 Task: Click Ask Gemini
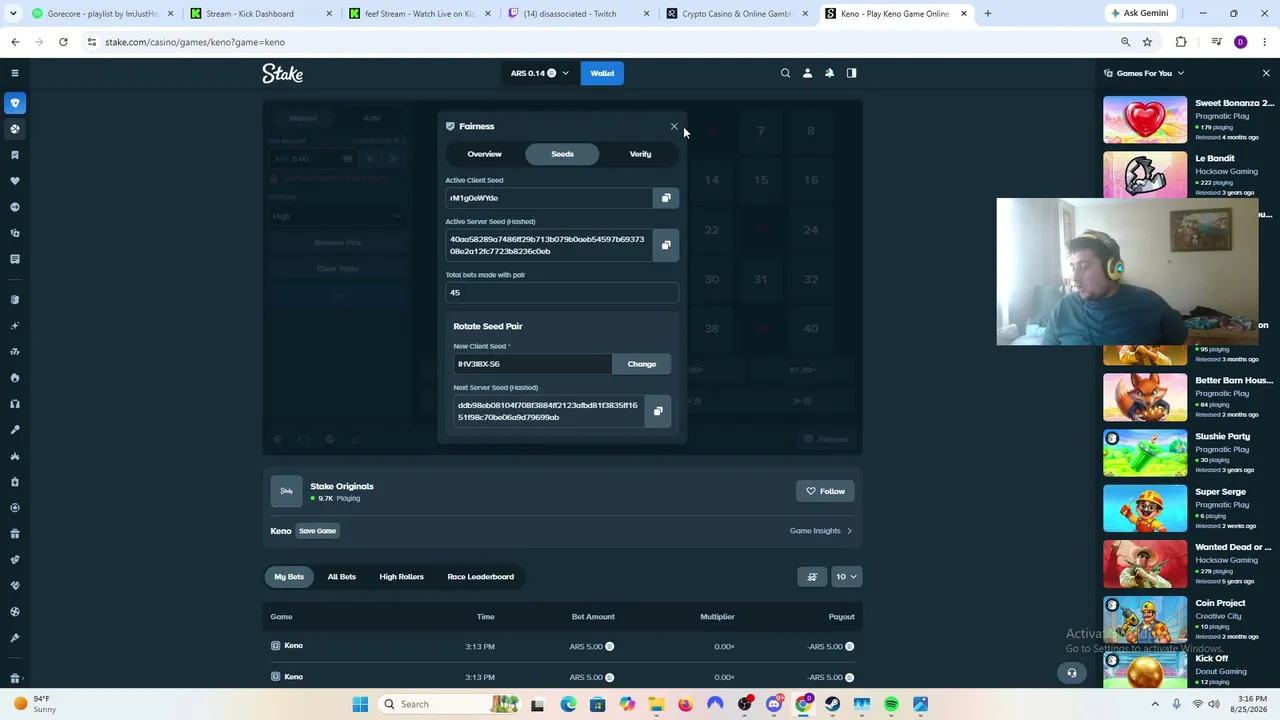click(1138, 14)
